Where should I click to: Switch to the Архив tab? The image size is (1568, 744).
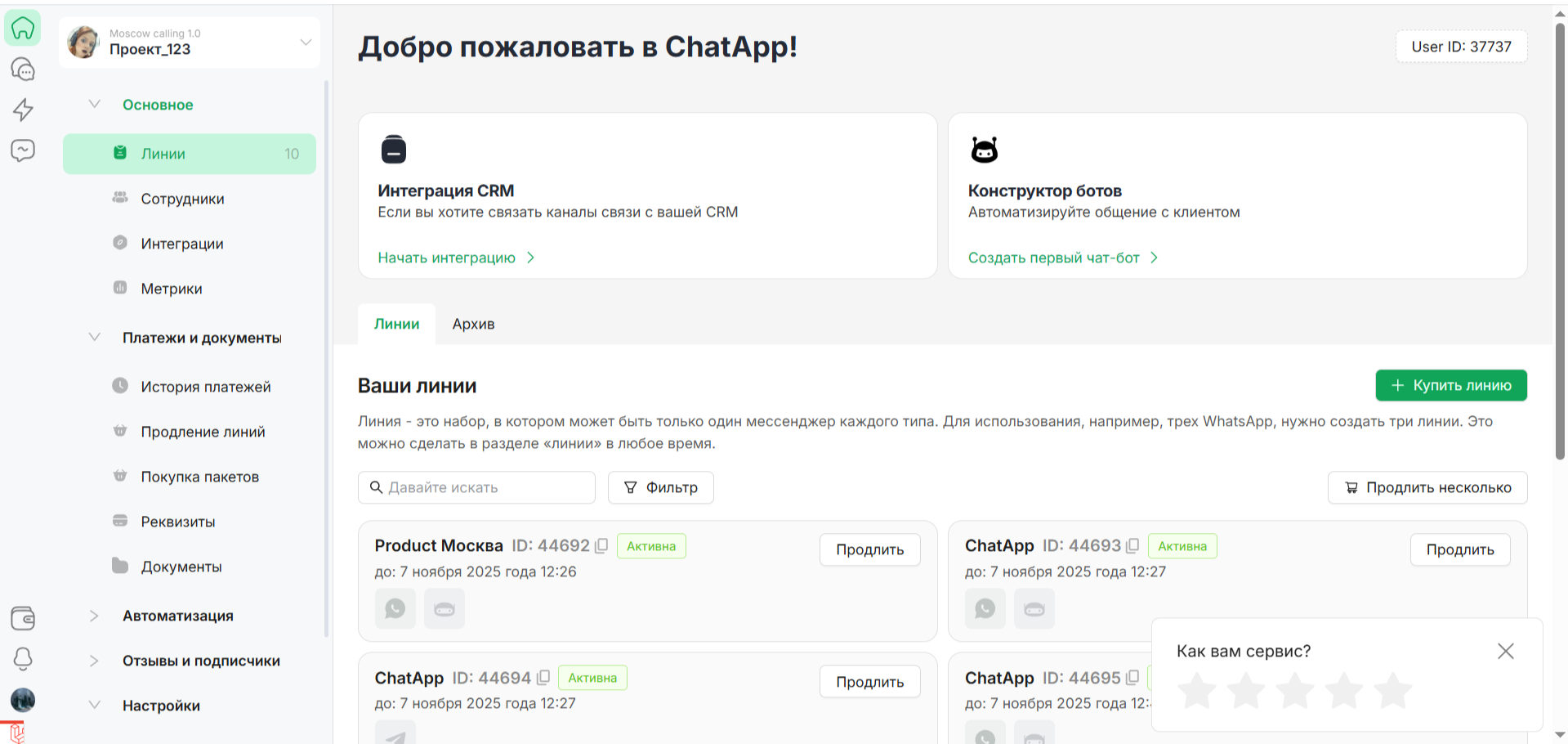pyautogui.click(x=473, y=324)
